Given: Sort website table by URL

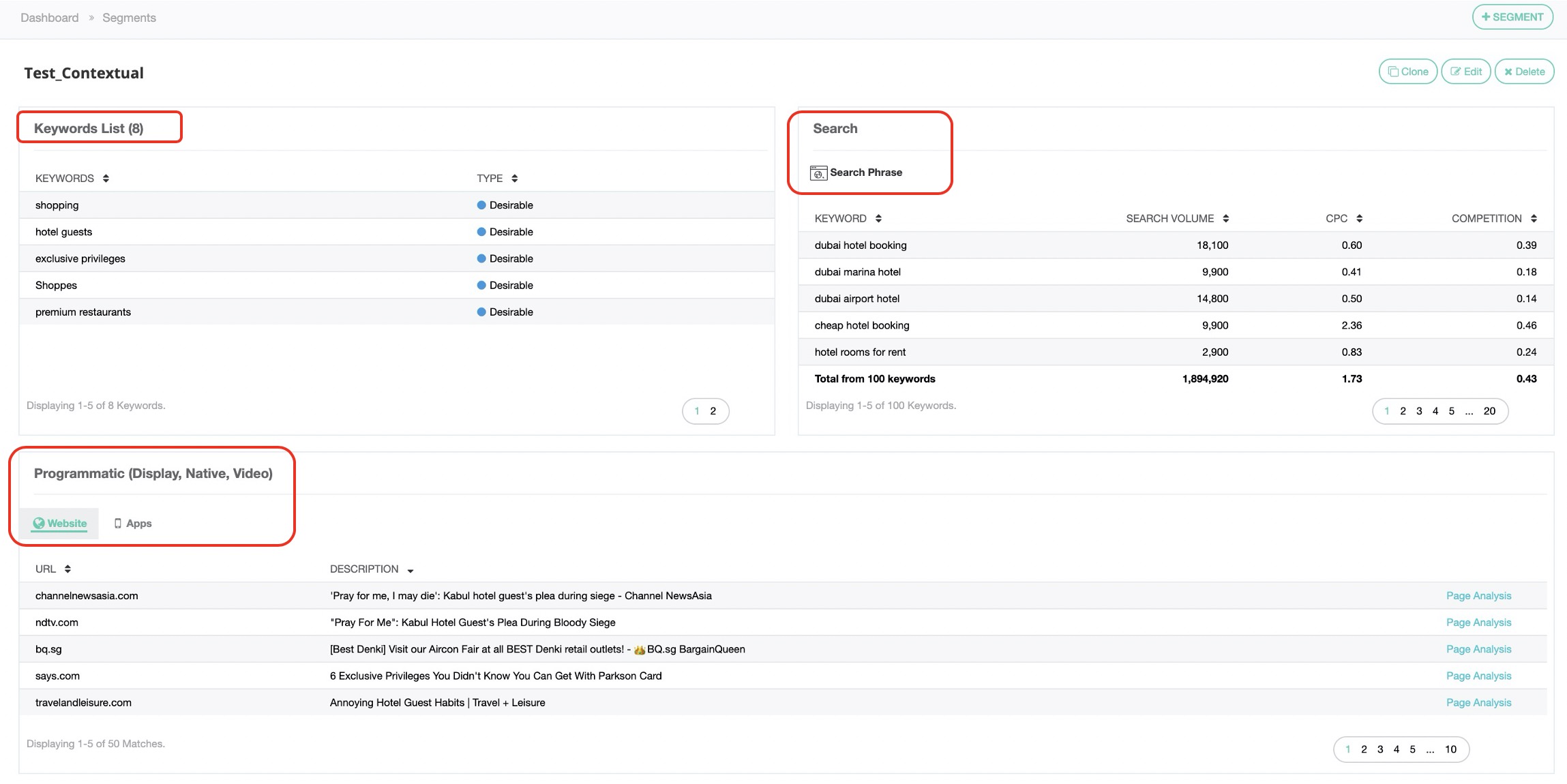Looking at the screenshot, I should pyautogui.click(x=68, y=569).
